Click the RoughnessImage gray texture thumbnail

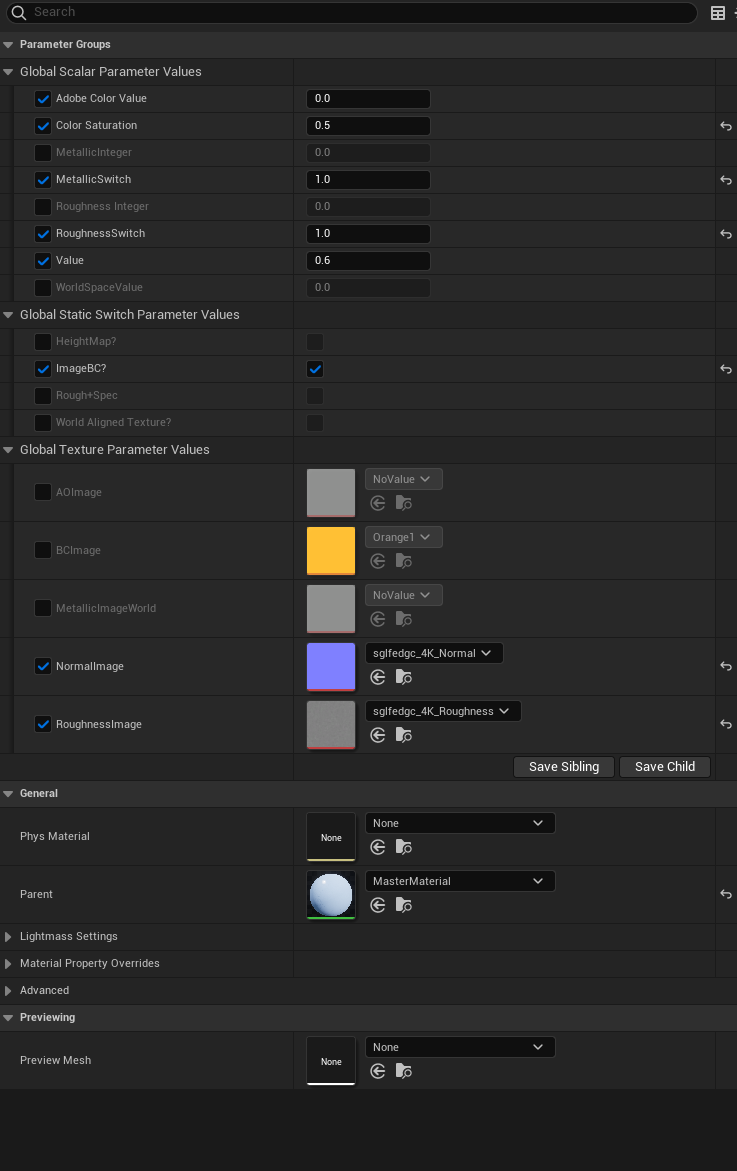331,725
